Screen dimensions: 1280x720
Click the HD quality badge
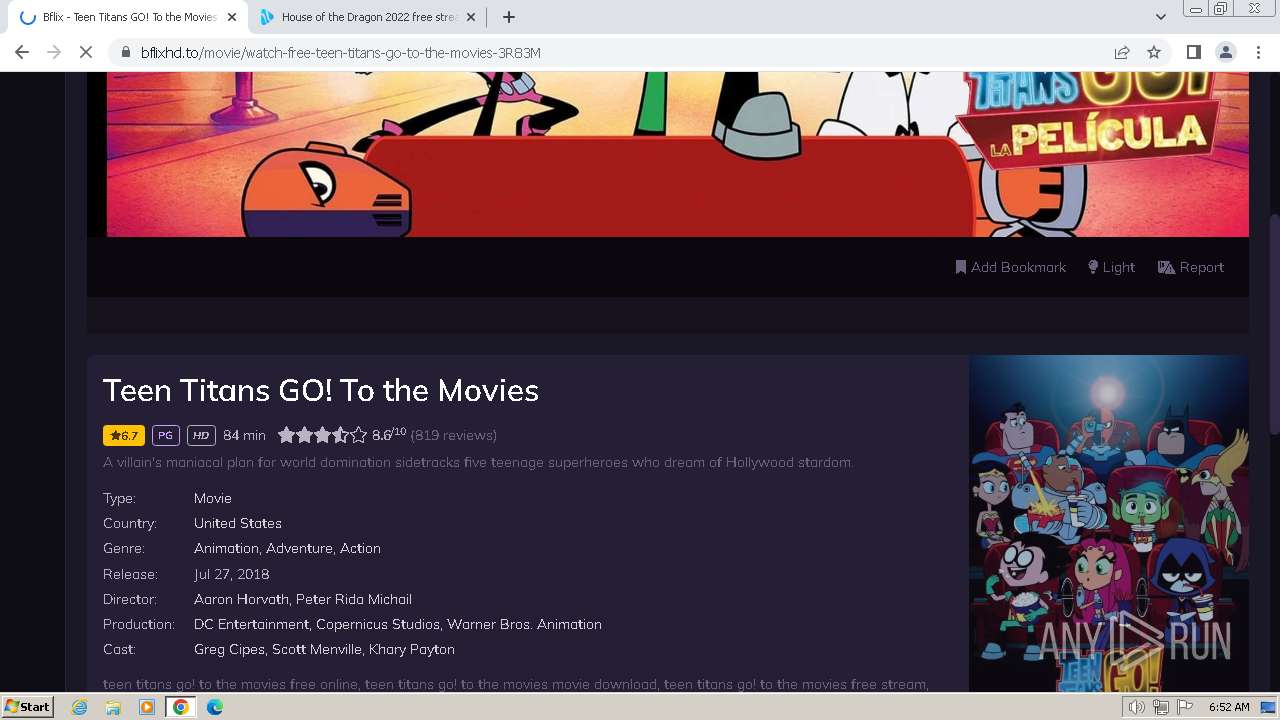[x=201, y=435]
